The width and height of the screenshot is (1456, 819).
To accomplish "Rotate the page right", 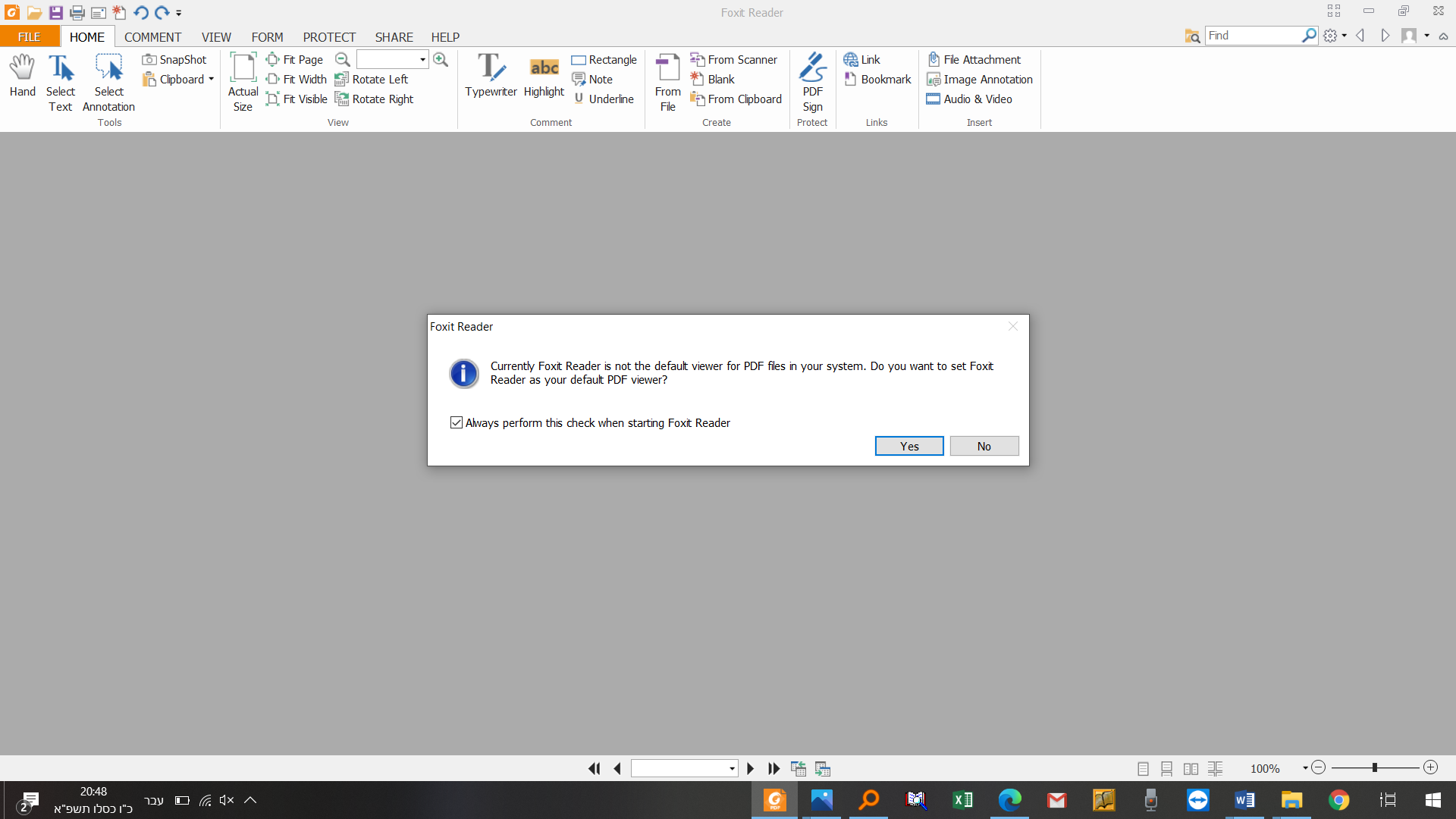I will [x=375, y=99].
